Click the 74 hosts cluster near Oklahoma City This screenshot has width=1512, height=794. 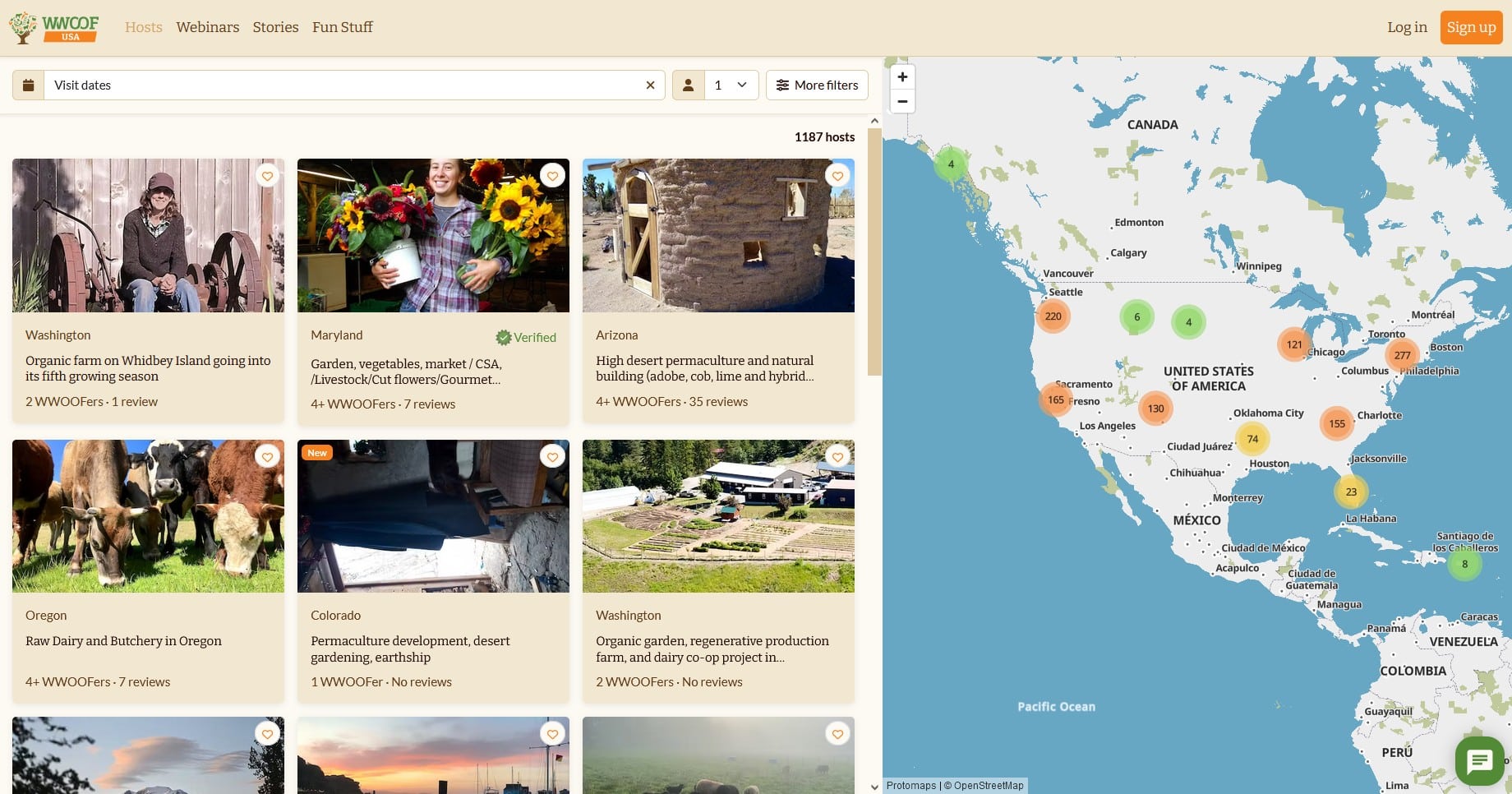[1252, 439]
